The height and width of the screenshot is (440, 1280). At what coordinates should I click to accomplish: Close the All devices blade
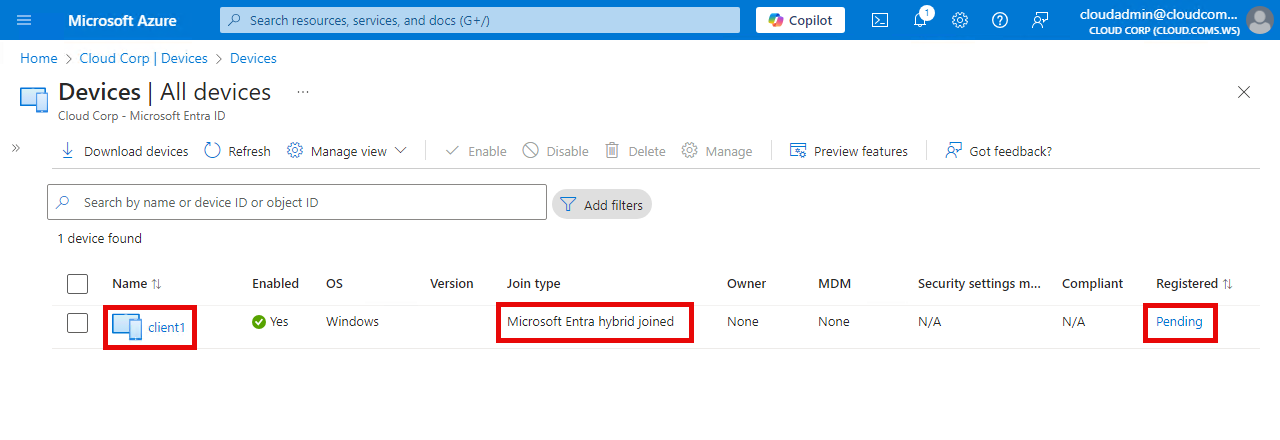click(1244, 92)
